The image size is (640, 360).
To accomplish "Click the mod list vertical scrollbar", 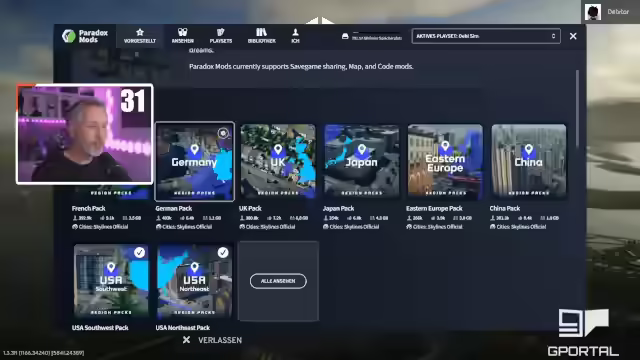I will coord(577,108).
